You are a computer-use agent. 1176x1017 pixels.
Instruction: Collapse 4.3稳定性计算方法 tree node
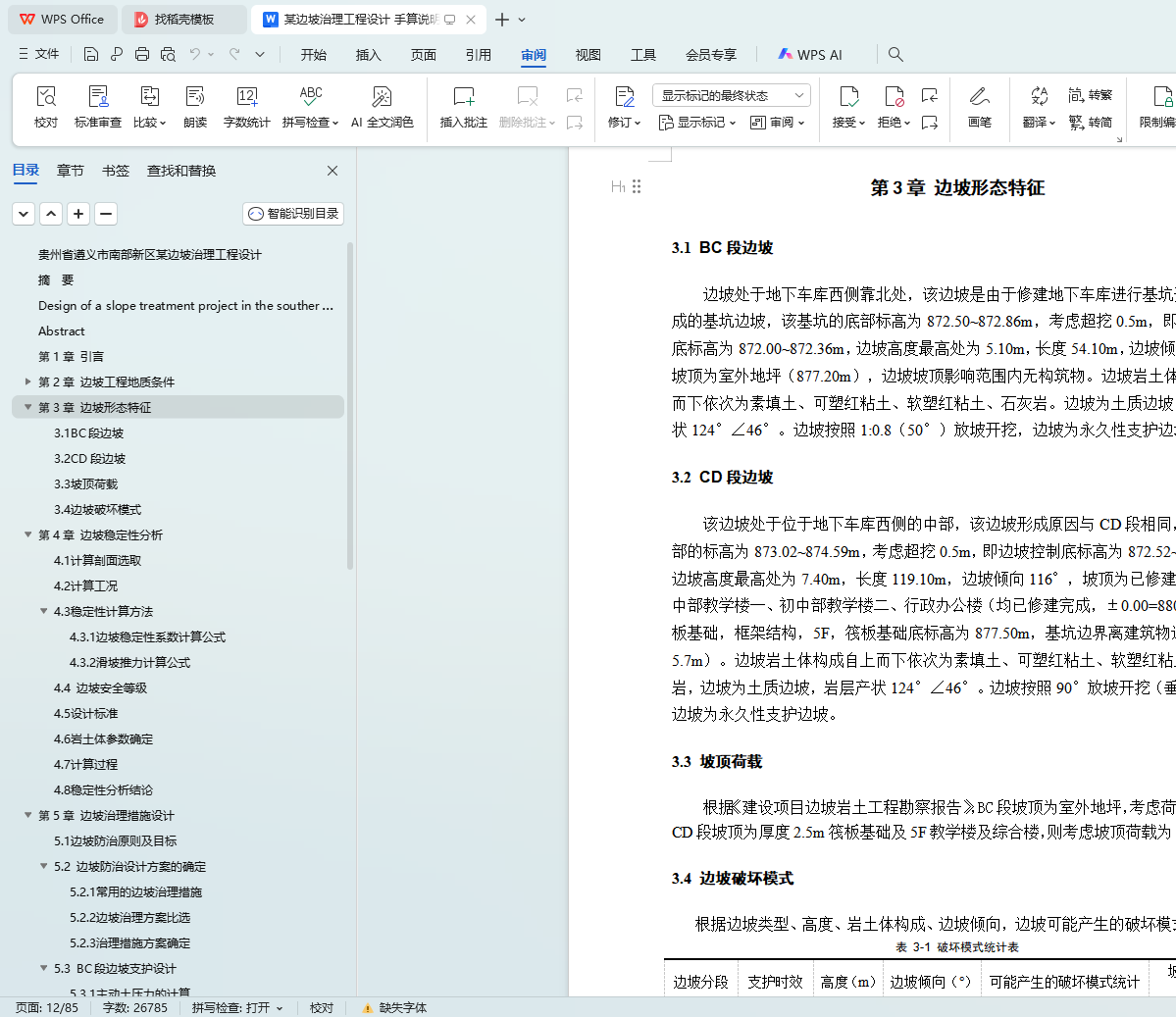coord(43,611)
